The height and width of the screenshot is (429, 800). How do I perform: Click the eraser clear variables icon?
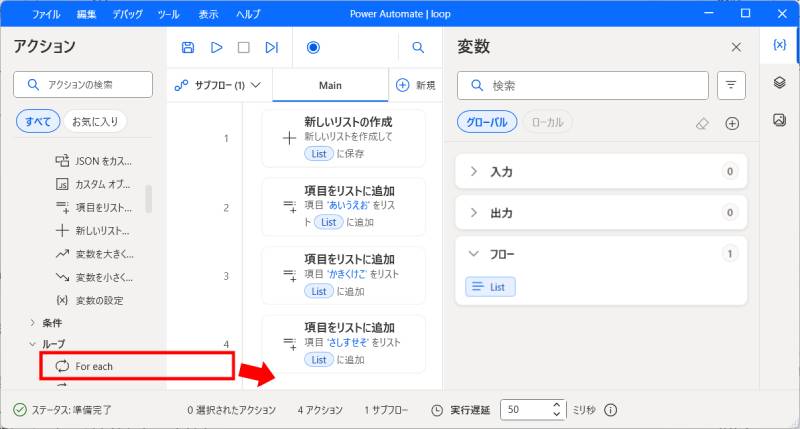pos(702,123)
